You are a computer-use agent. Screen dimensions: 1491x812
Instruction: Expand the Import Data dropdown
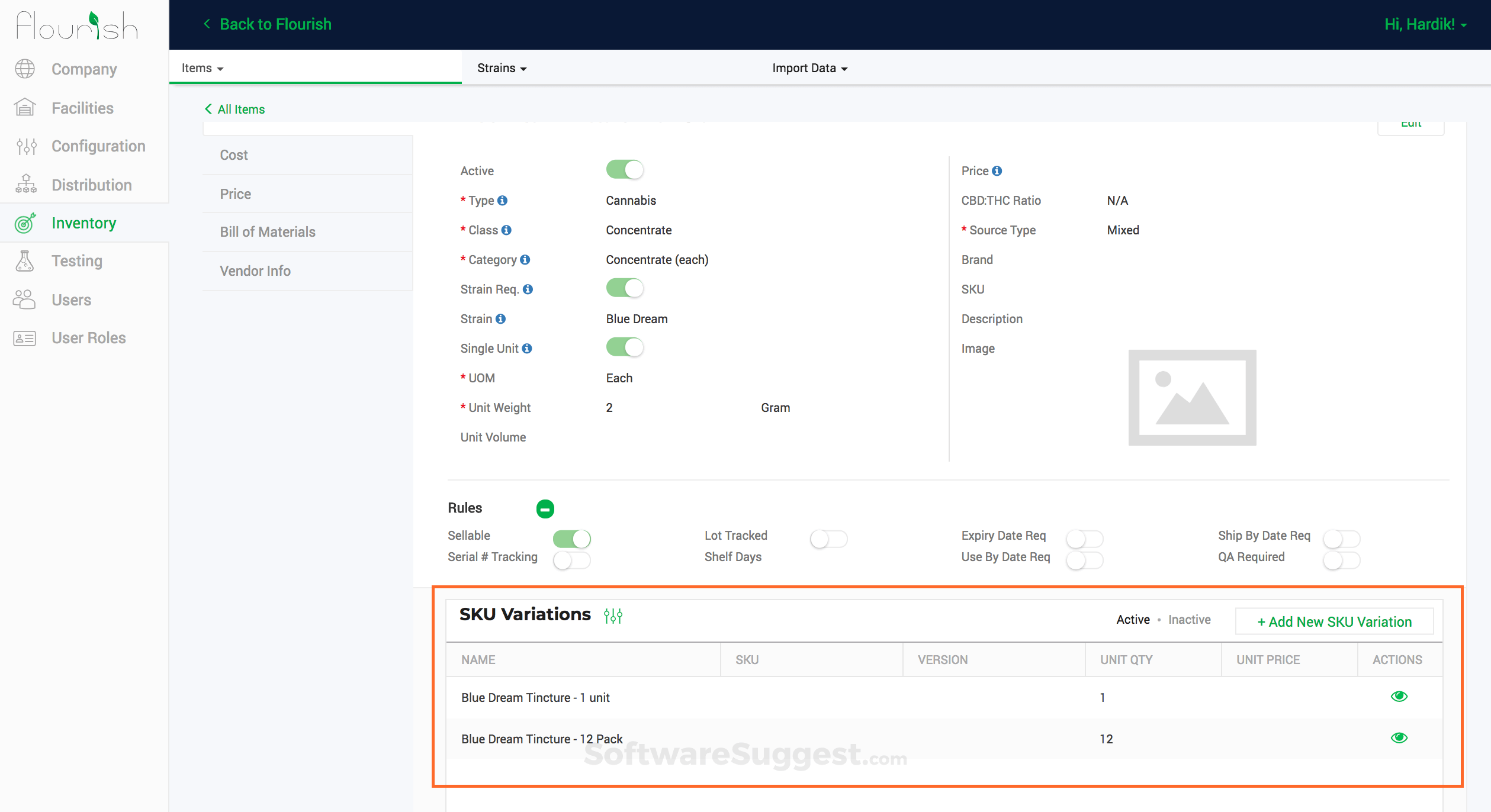point(809,68)
